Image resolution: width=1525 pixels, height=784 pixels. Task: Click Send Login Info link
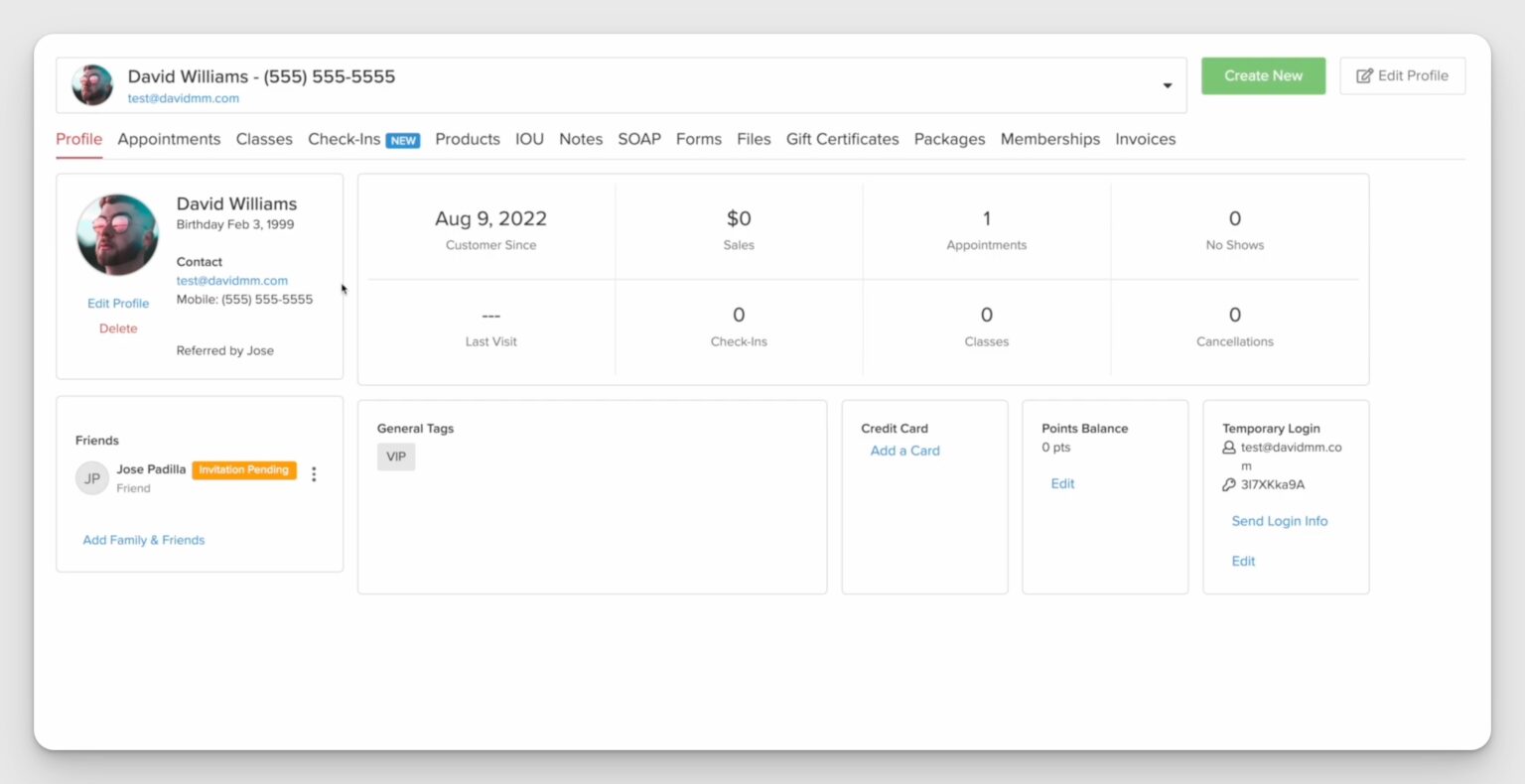1279,521
